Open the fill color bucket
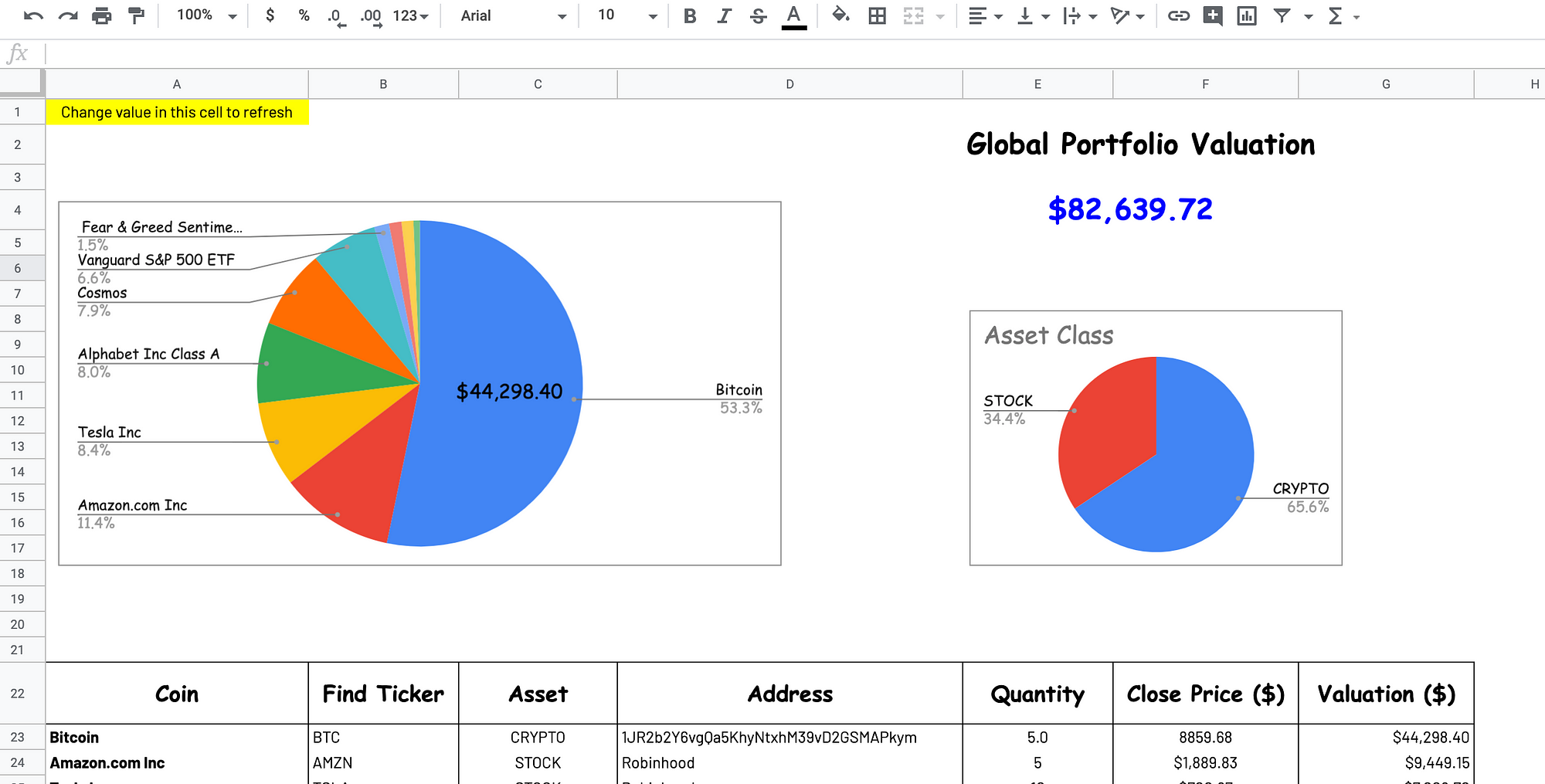Image resolution: width=1545 pixels, height=784 pixels. [x=840, y=15]
